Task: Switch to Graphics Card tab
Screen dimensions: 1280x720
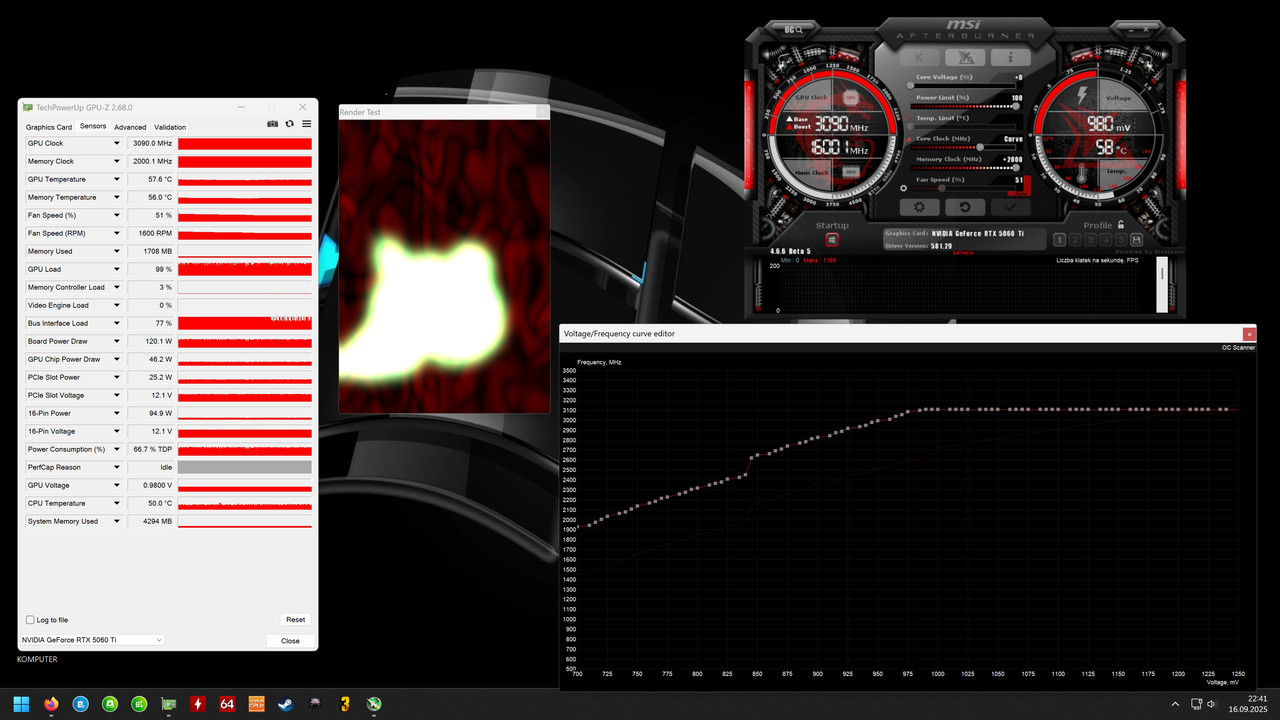Action: click(49, 127)
